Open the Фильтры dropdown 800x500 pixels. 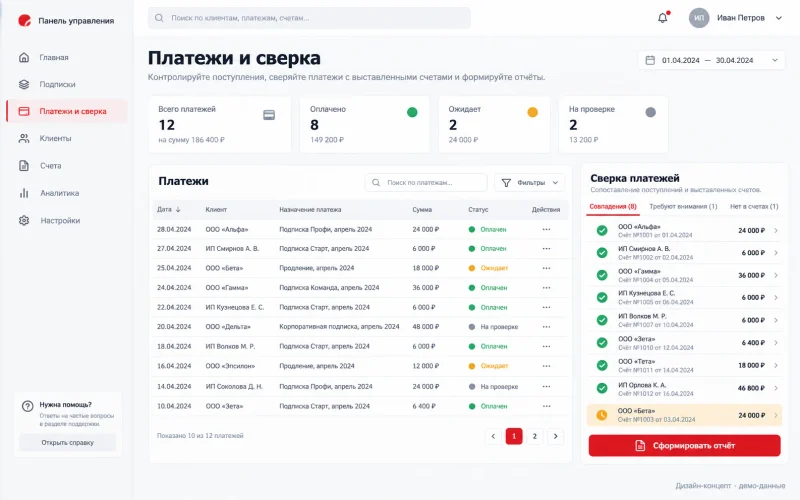530,183
